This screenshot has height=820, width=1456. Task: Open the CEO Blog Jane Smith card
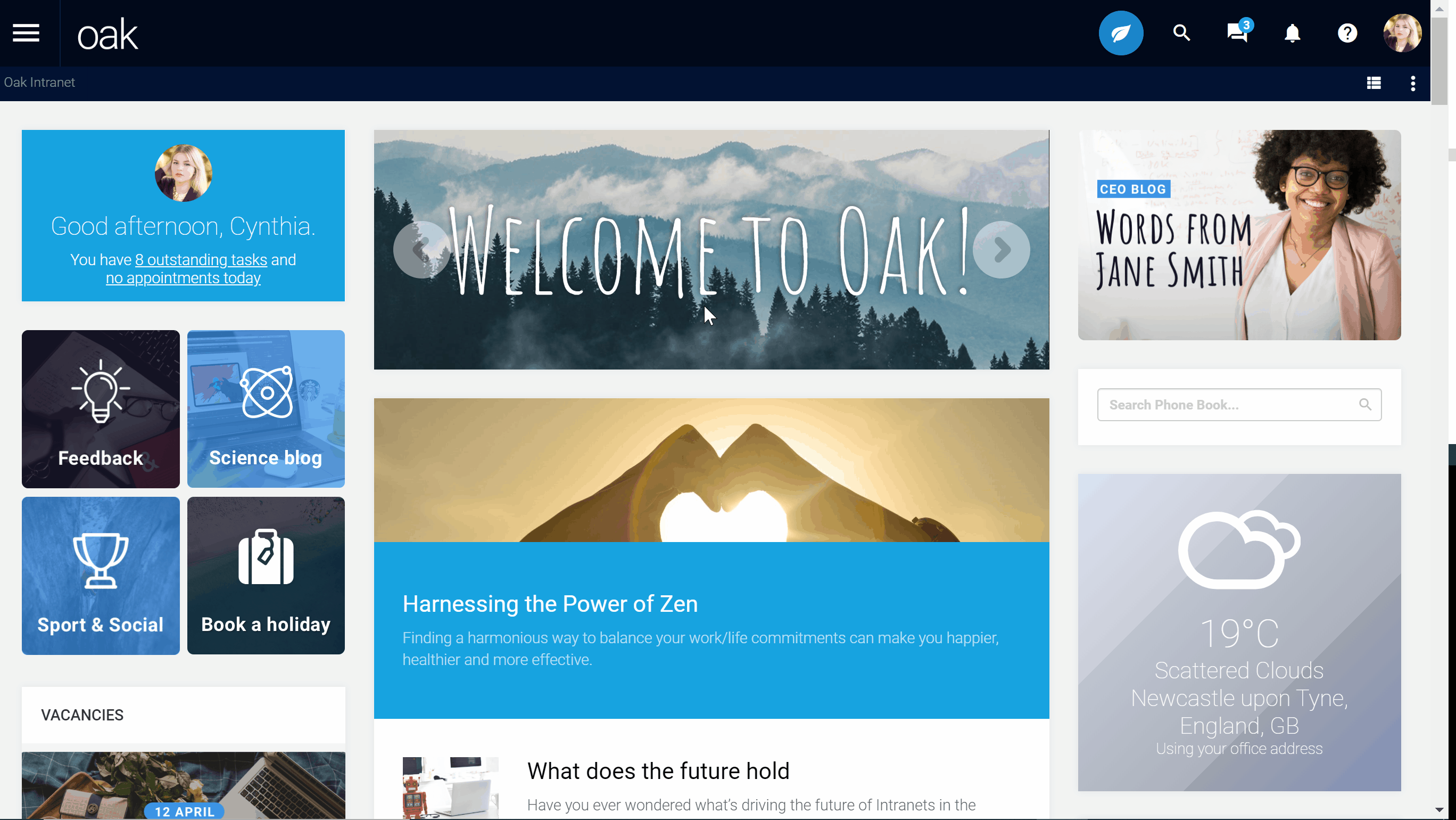click(x=1239, y=235)
